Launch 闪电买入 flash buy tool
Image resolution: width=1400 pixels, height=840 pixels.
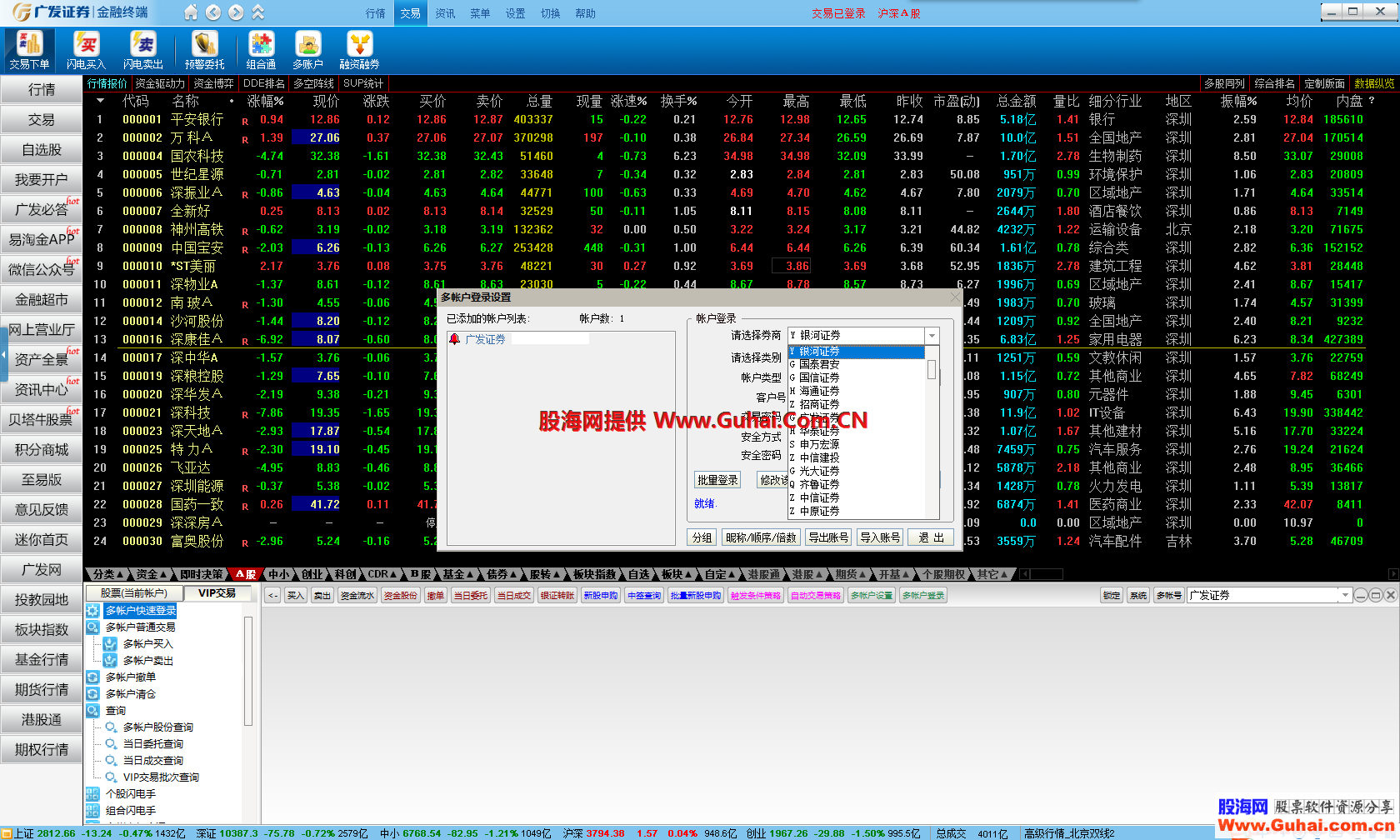[x=86, y=50]
